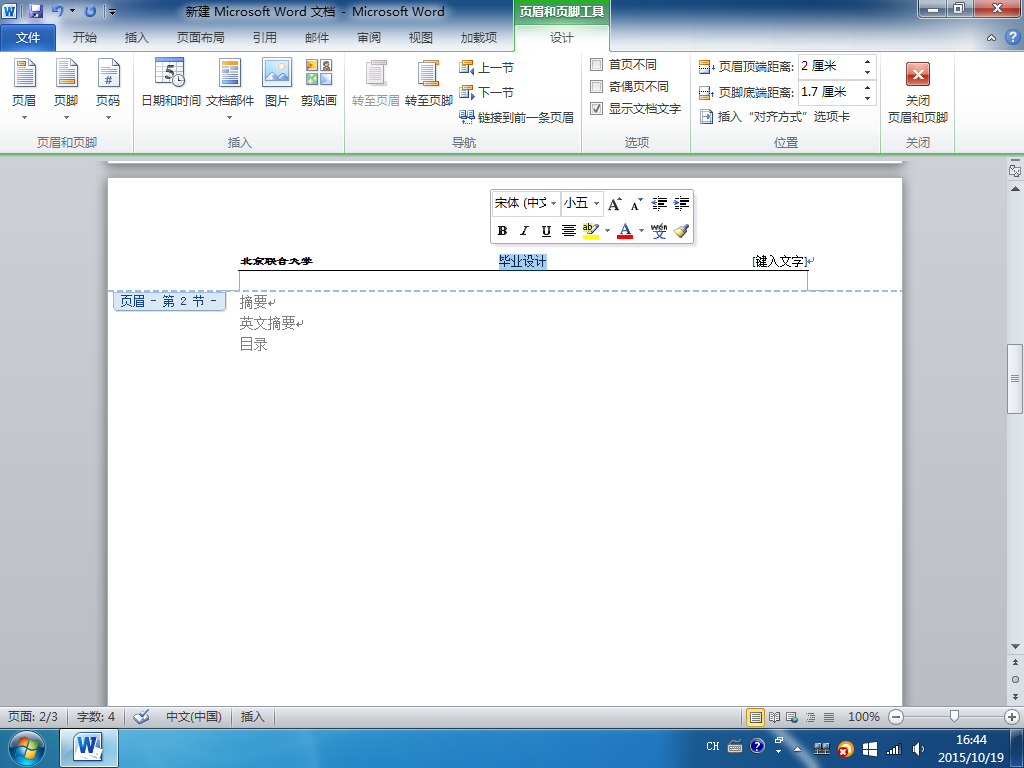Open the 页脚 footer gallery
1024x768 pixels.
[66, 89]
